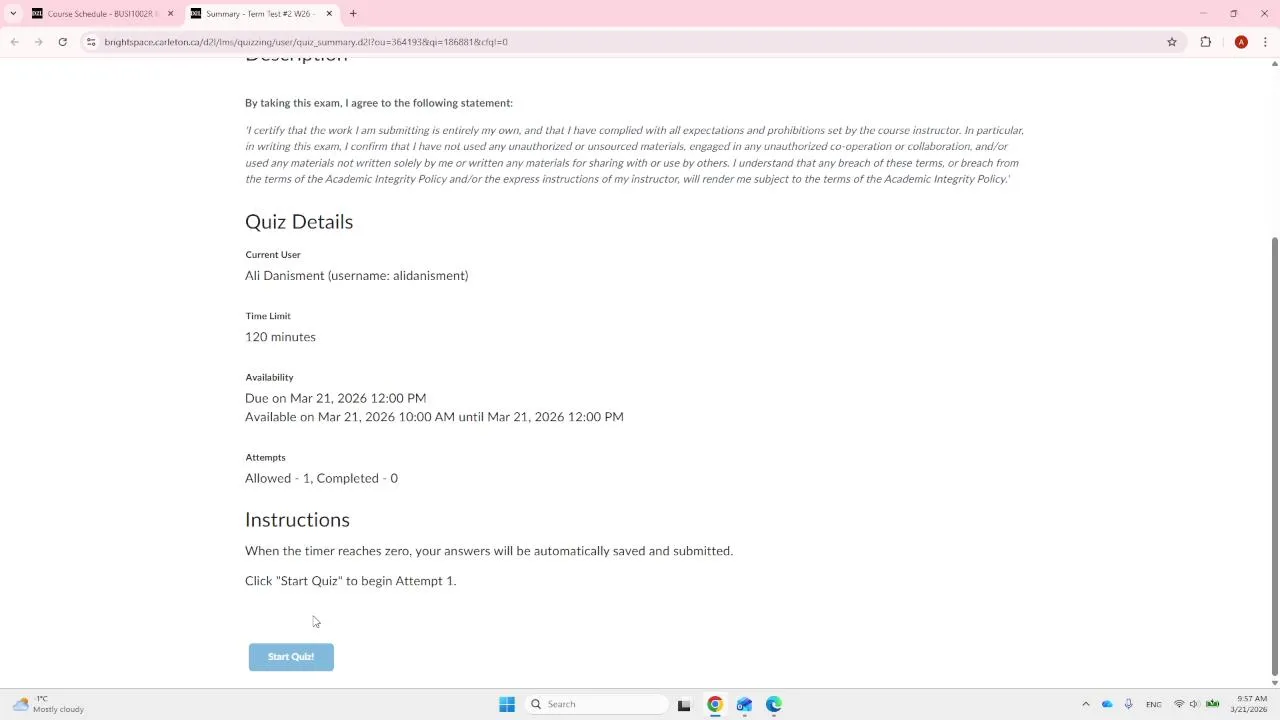Click the taskbar Search box
Image resolution: width=1280 pixels, height=720 pixels.
[x=596, y=704]
